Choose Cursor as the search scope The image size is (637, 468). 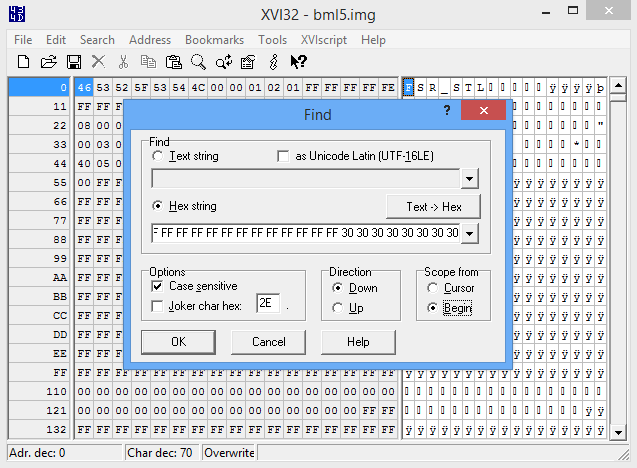point(432,288)
